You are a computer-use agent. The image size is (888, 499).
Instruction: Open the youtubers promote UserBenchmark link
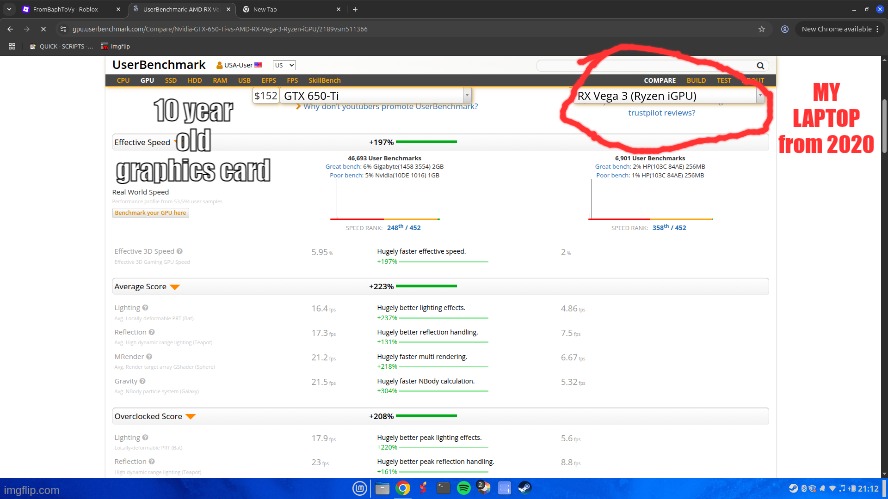click(x=390, y=106)
